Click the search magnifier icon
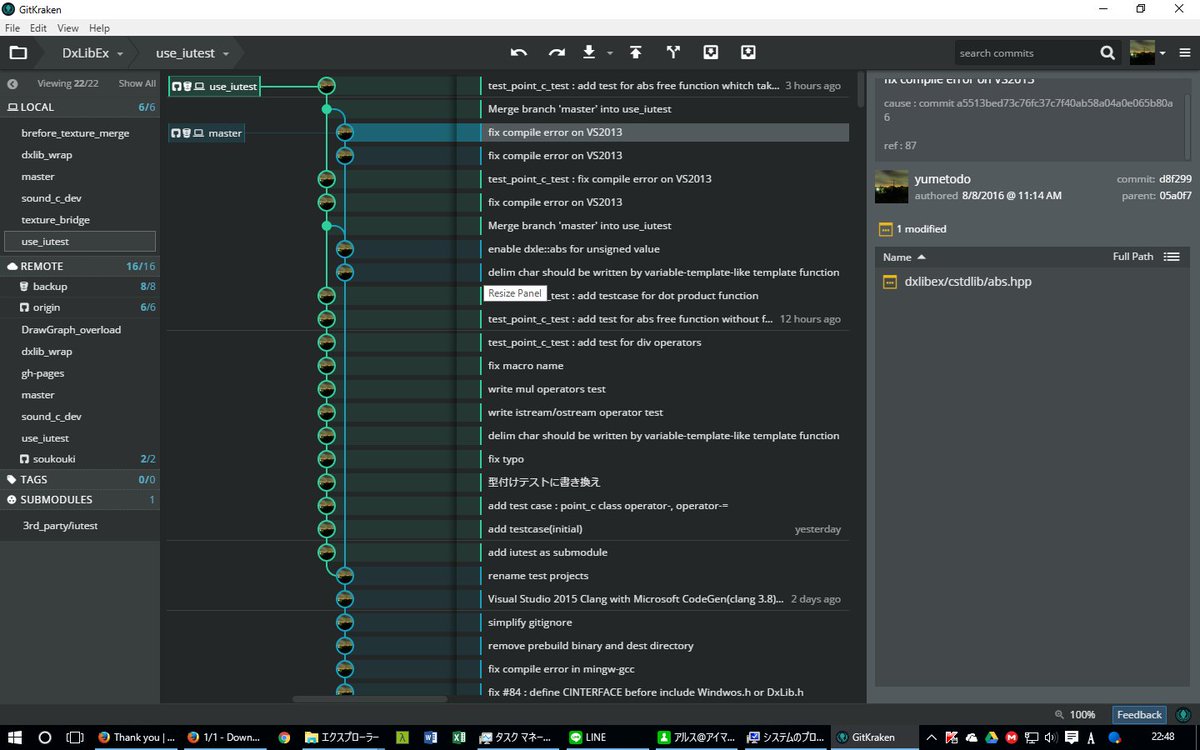Viewport: 1200px width, 750px height. coord(1108,53)
